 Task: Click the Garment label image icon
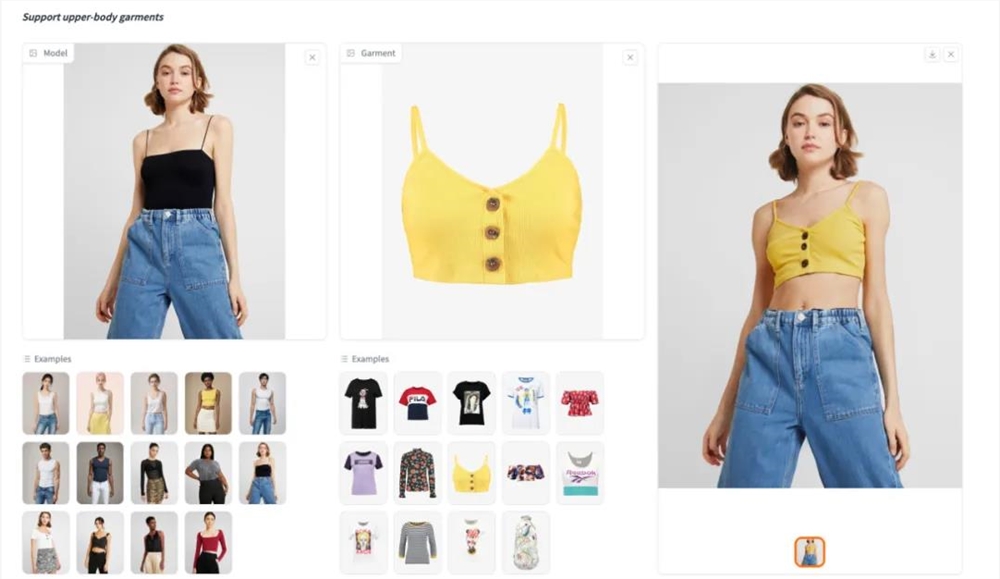click(351, 53)
